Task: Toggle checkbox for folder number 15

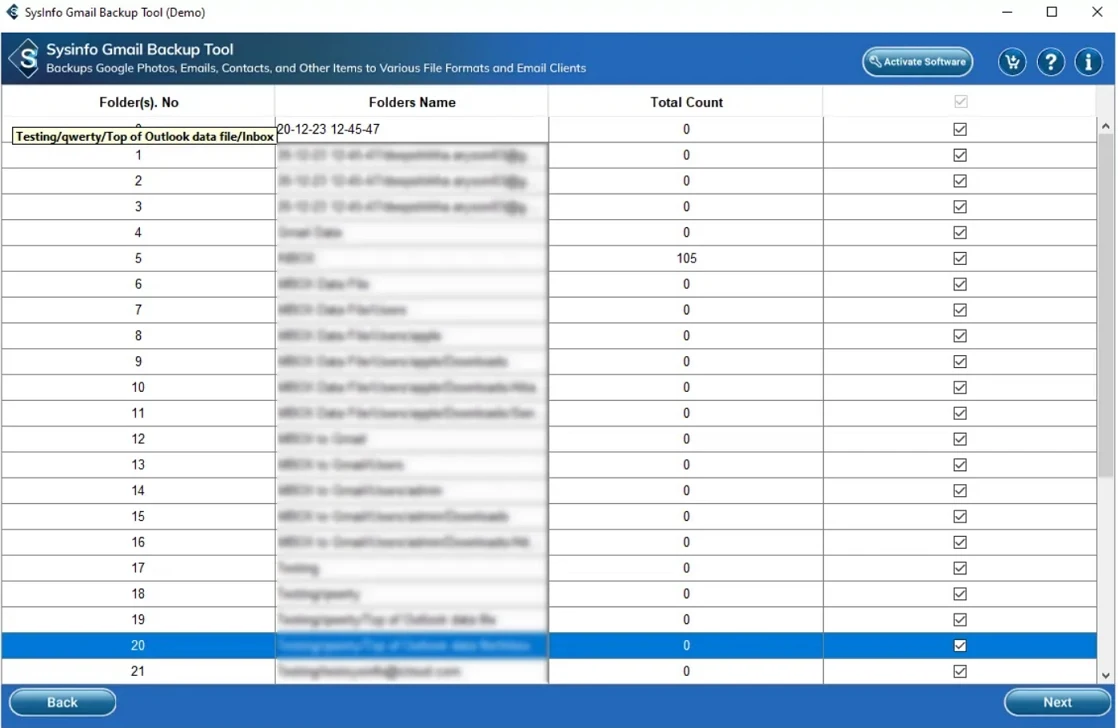Action: [x=960, y=516]
